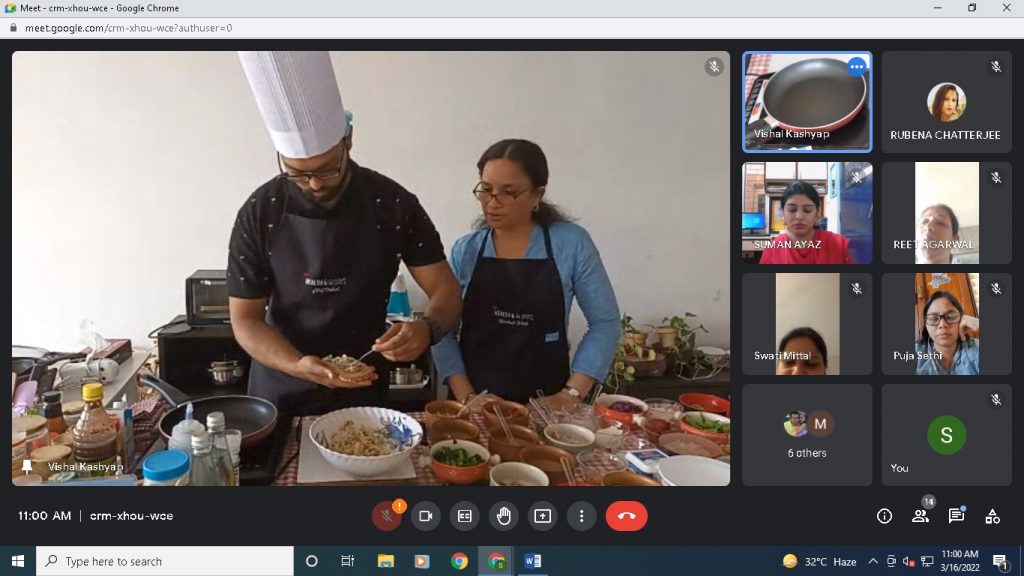1024x576 pixels.
Task: Toggle the camera on or off
Action: point(425,516)
